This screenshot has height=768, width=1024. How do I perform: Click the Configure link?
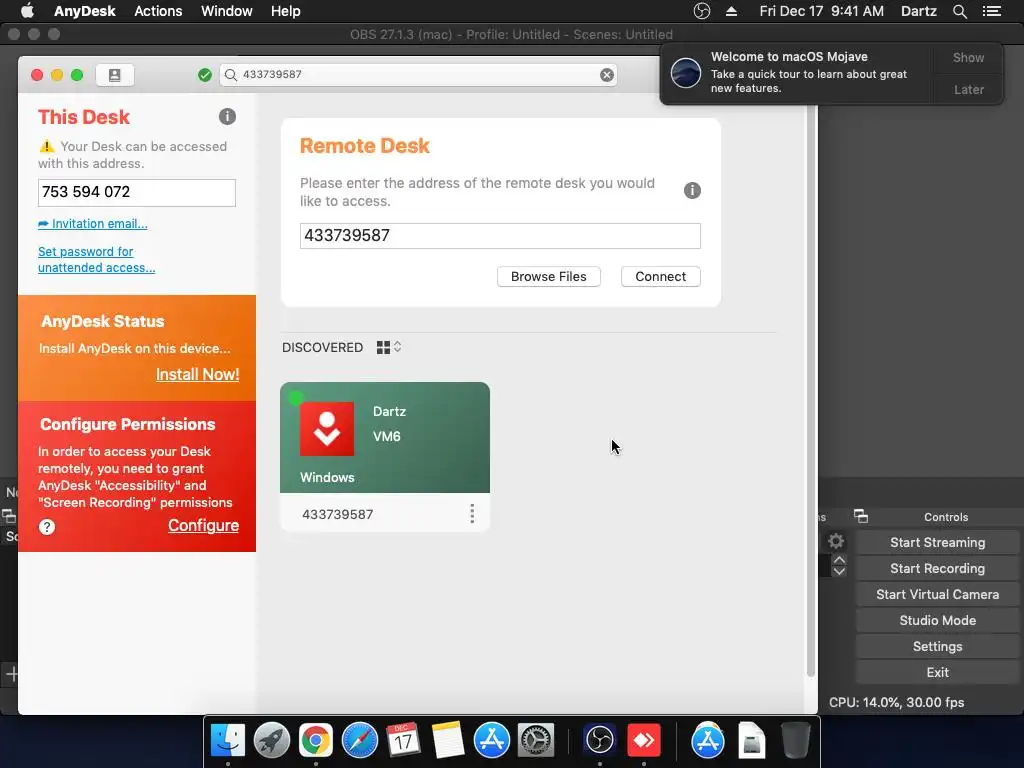click(203, 526)
